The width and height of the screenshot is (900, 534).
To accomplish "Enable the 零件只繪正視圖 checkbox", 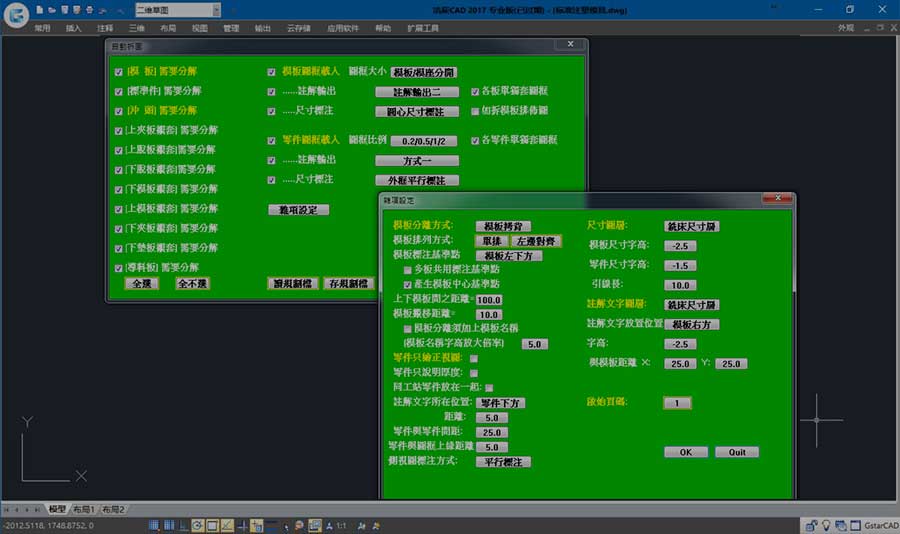I will click(474, 358).
